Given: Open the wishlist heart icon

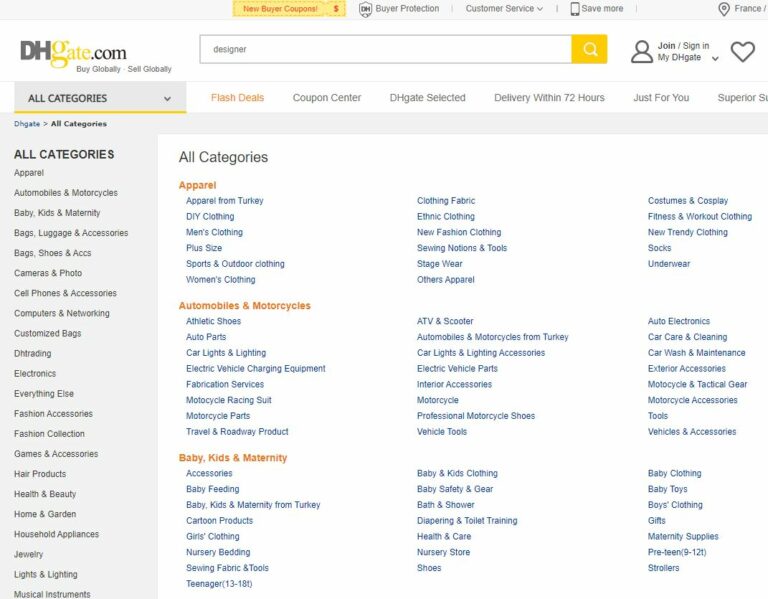Looking at the screenshot, I should tap(742, 51).
